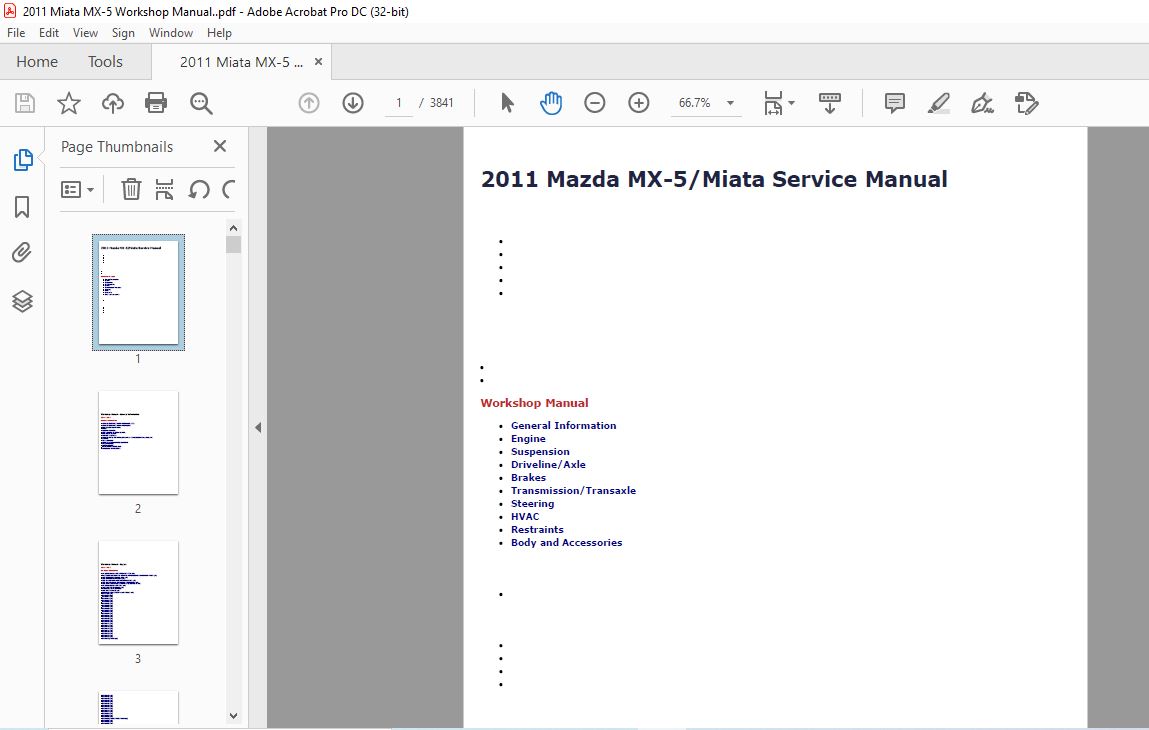1149x730 pixels.
Task: Open the Sign menu
Action: [x=123, y=33]
